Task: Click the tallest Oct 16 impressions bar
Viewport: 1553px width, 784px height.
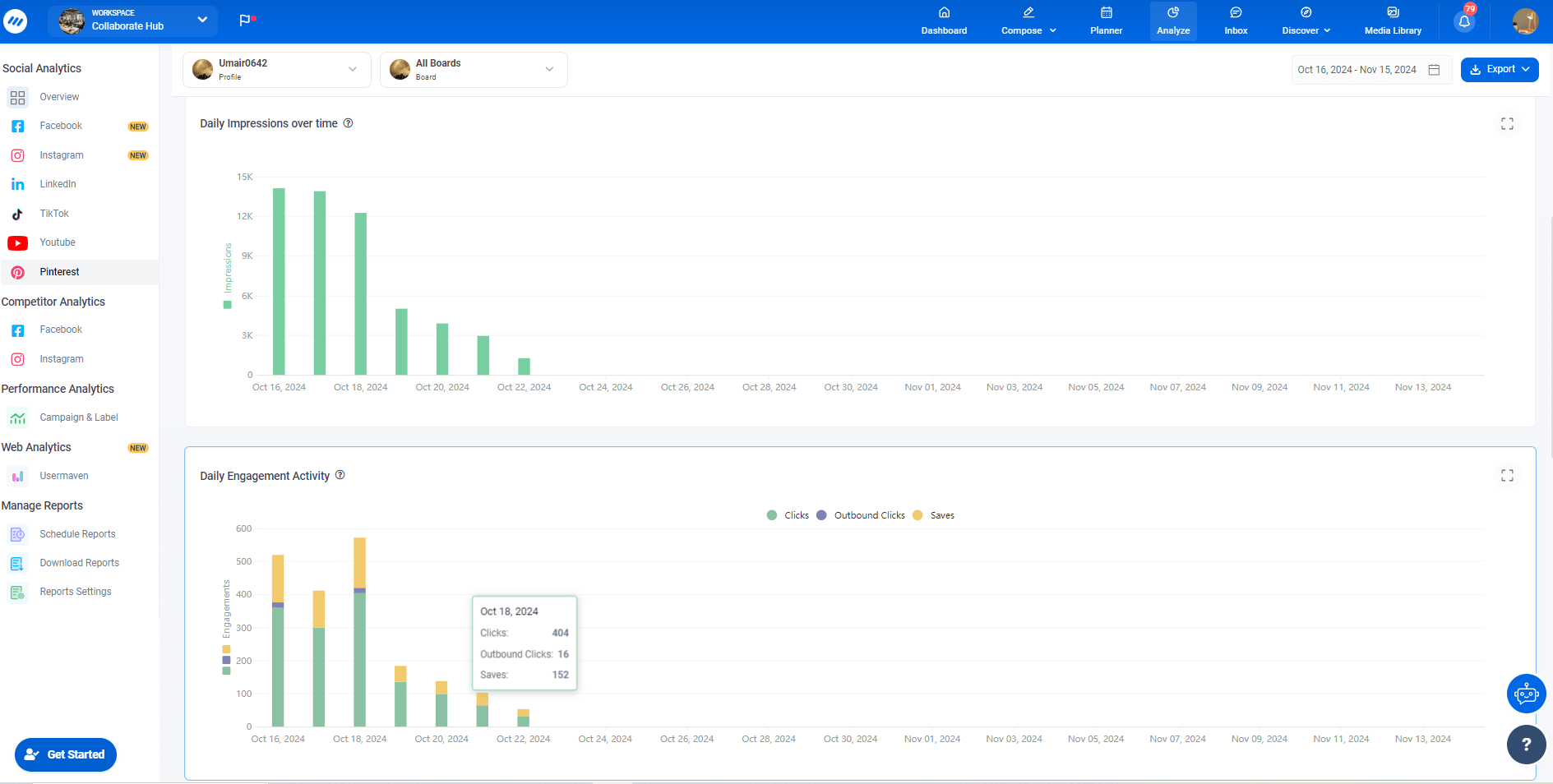Action: pyautogui.click(x=279, y=282)
